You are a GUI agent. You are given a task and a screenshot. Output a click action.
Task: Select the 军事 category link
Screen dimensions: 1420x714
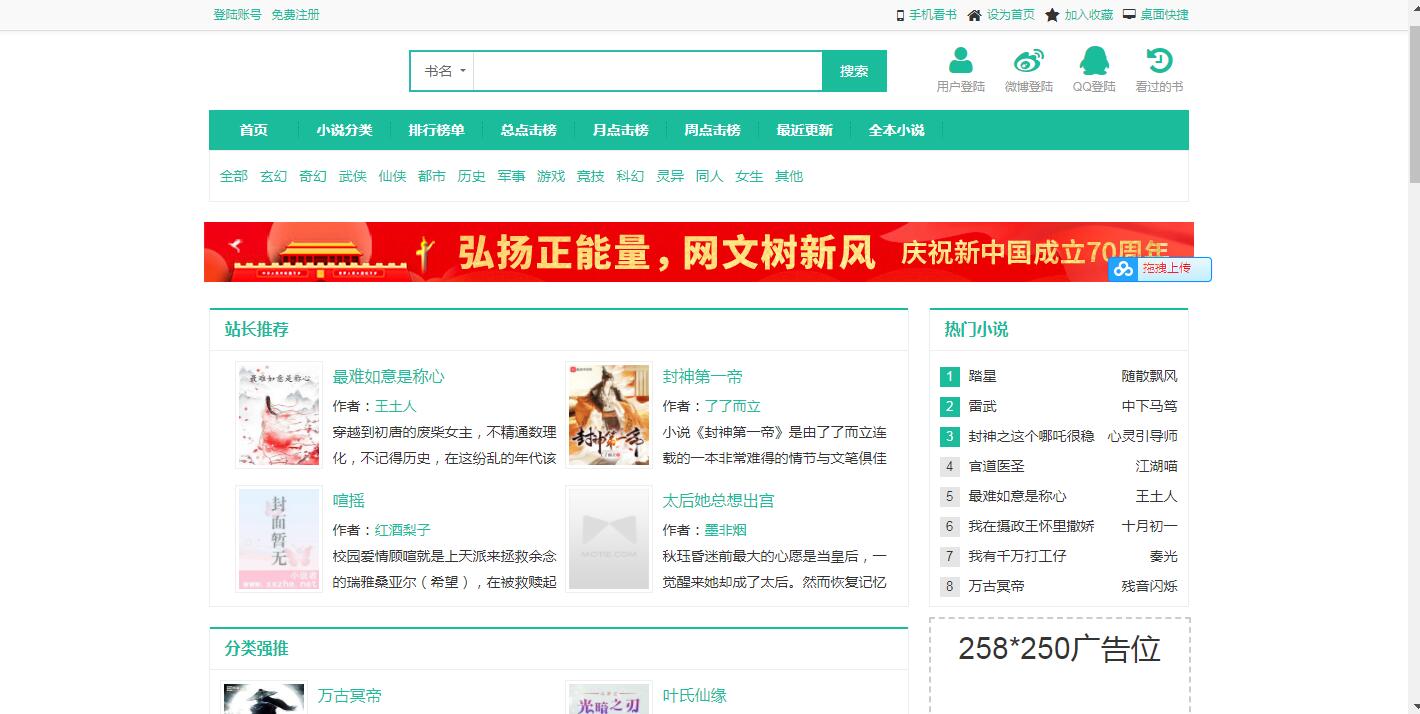click(x=512, y=176)
